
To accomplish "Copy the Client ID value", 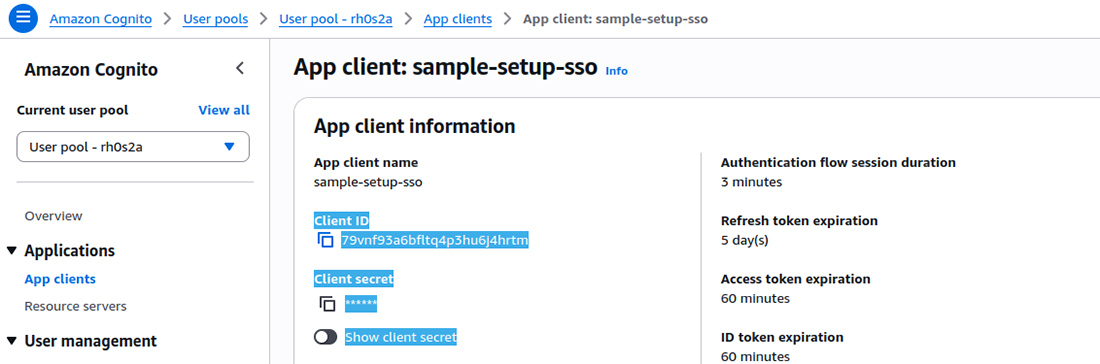I will pyautogui.click(x=326, y=241).
